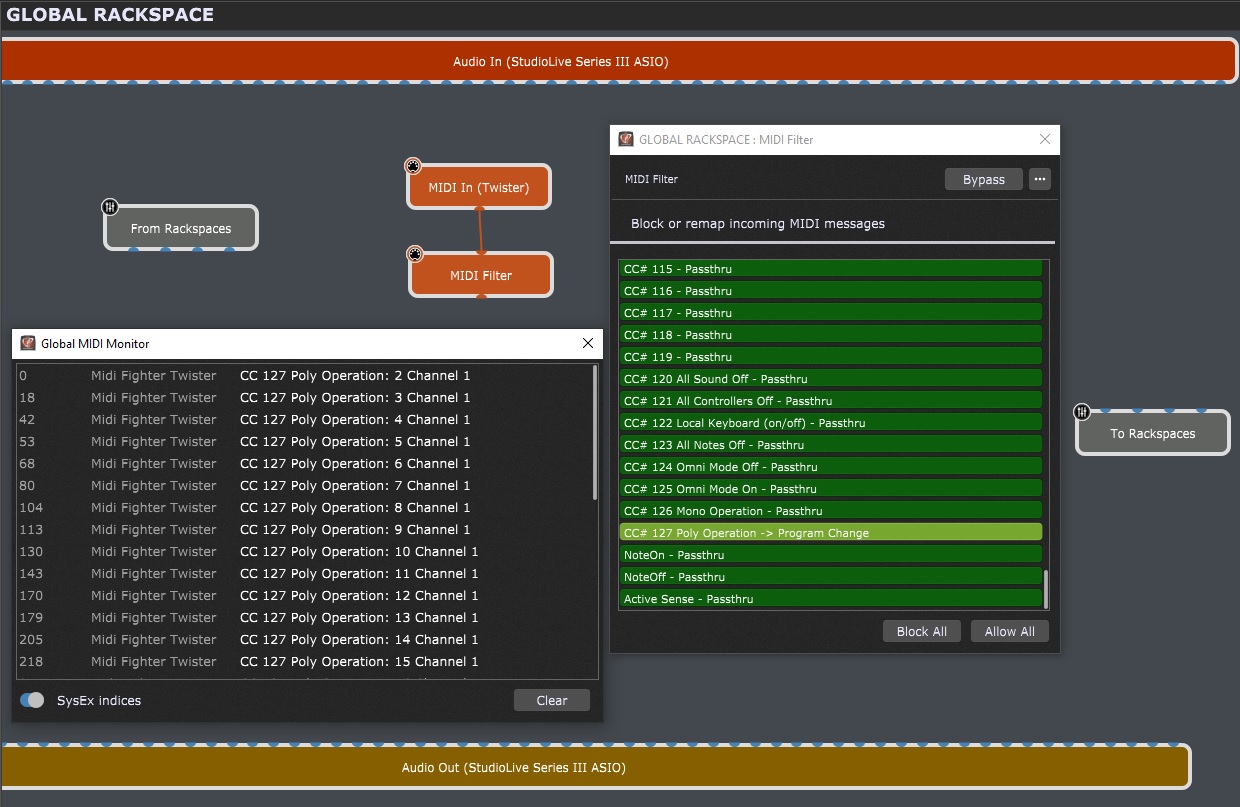Close the Global MIDI Monitor window
This screenshot has height=807, width=1240.
588,343
